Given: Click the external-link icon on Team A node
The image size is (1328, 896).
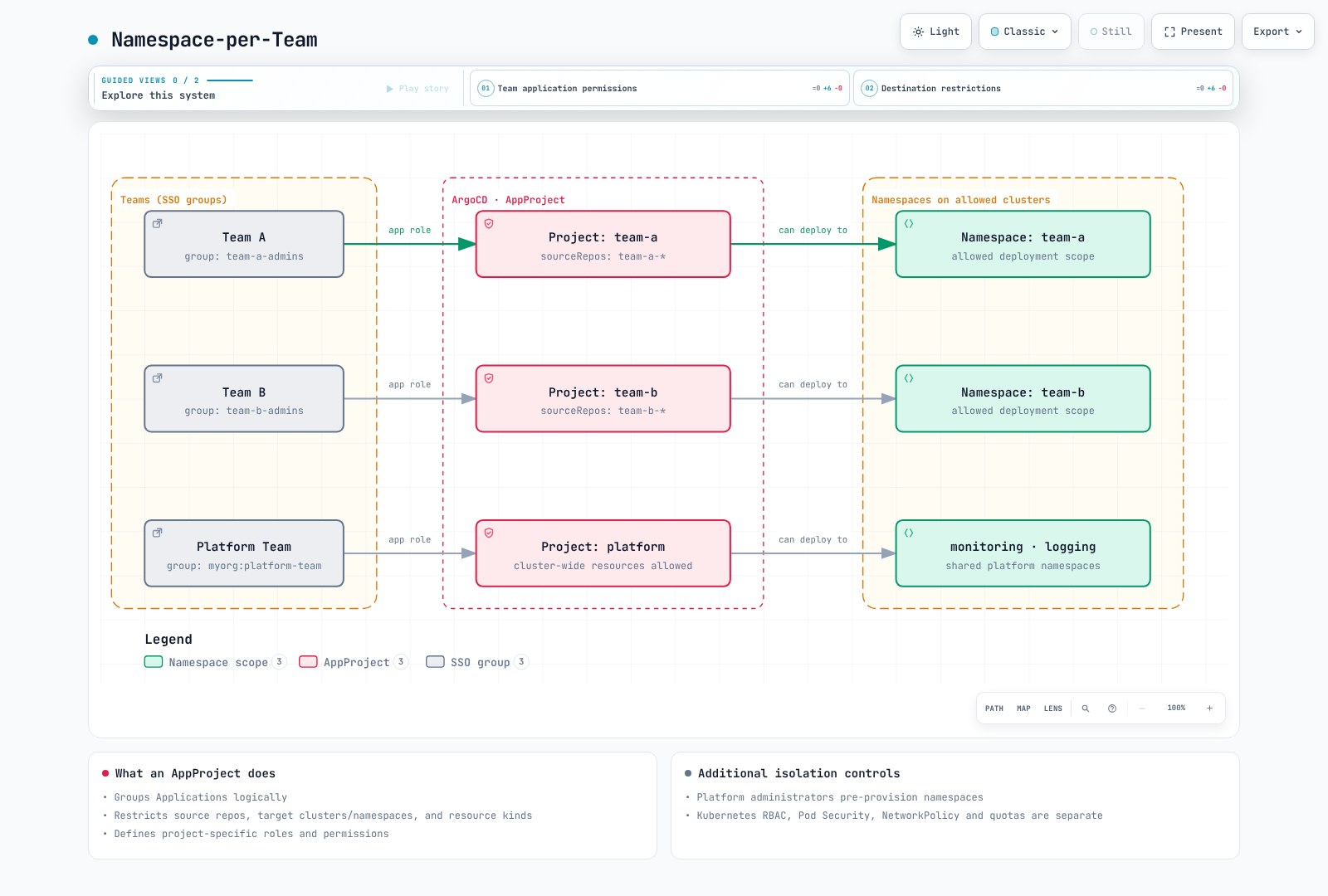Looking at the screenshot, I should click(158, 223).
